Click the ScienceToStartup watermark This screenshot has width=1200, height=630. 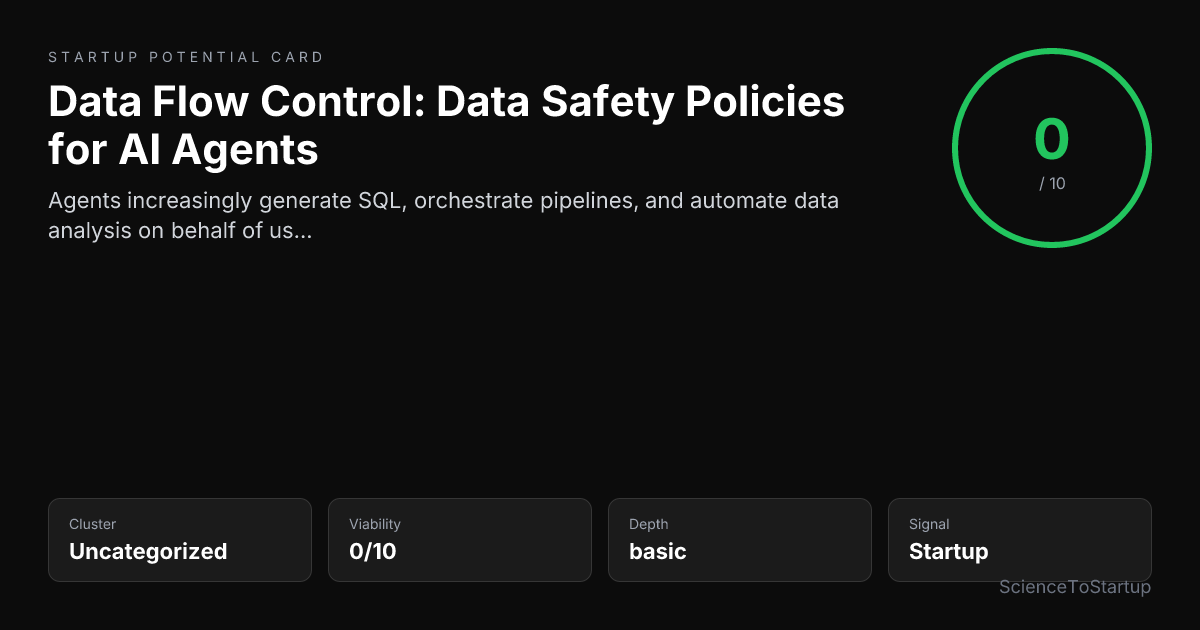click(1075, 587)
